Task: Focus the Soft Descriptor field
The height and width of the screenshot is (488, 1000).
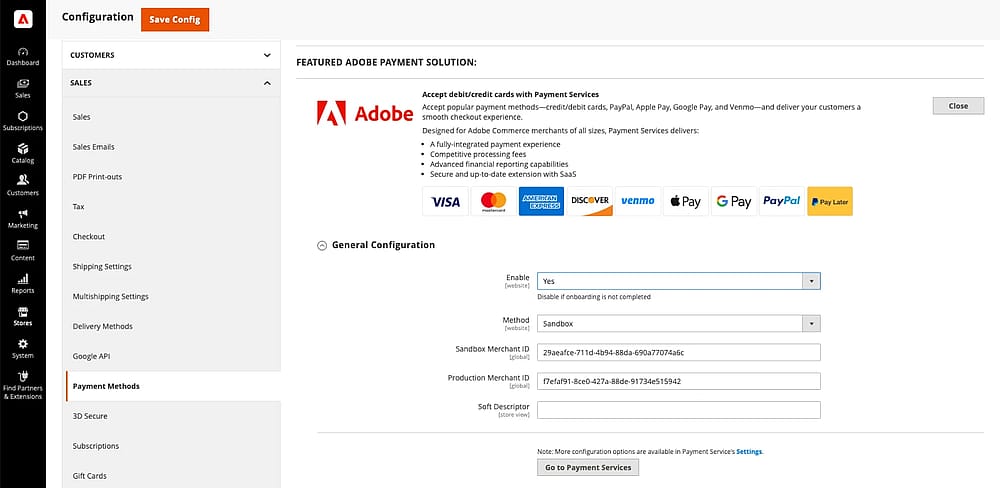Action: click(679, 410)
